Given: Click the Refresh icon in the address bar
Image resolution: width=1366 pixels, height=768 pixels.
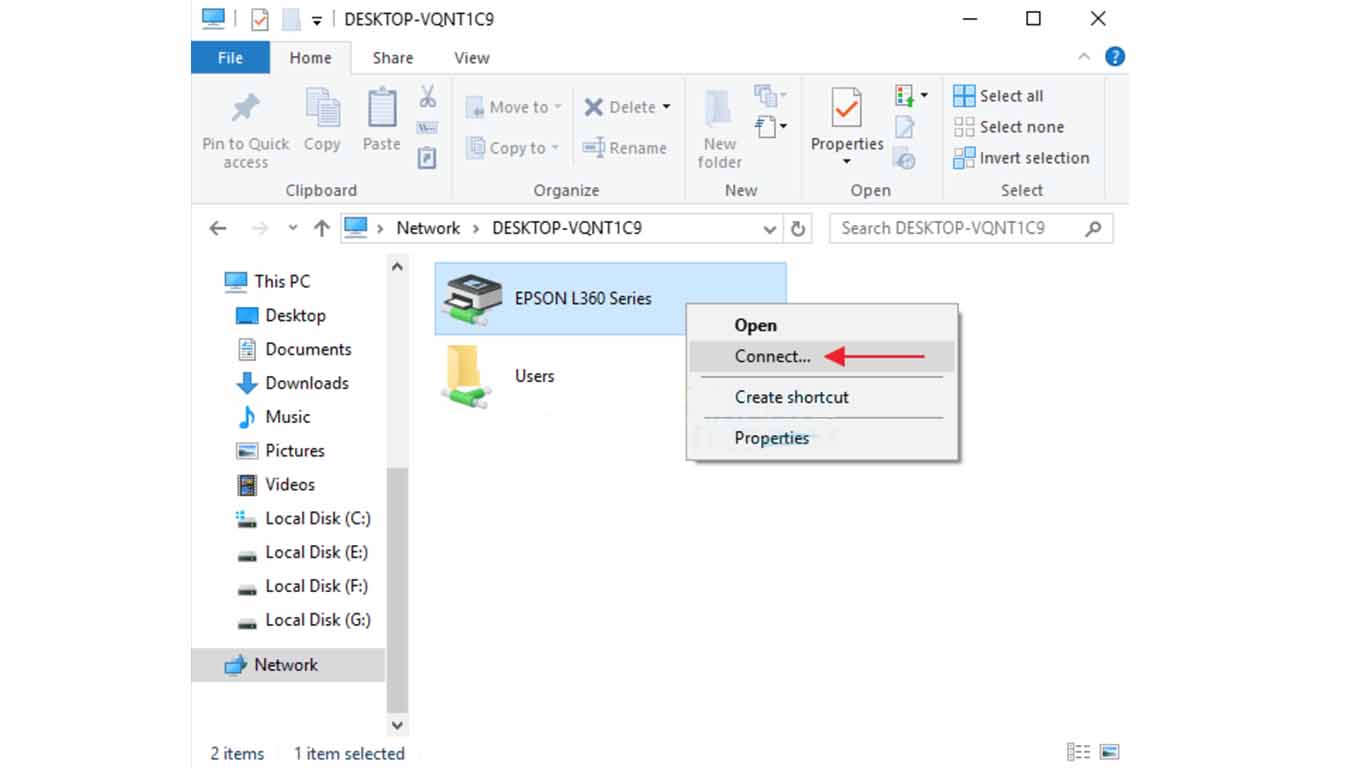Looking at the screenshot, I should click(x=797, y=228).
